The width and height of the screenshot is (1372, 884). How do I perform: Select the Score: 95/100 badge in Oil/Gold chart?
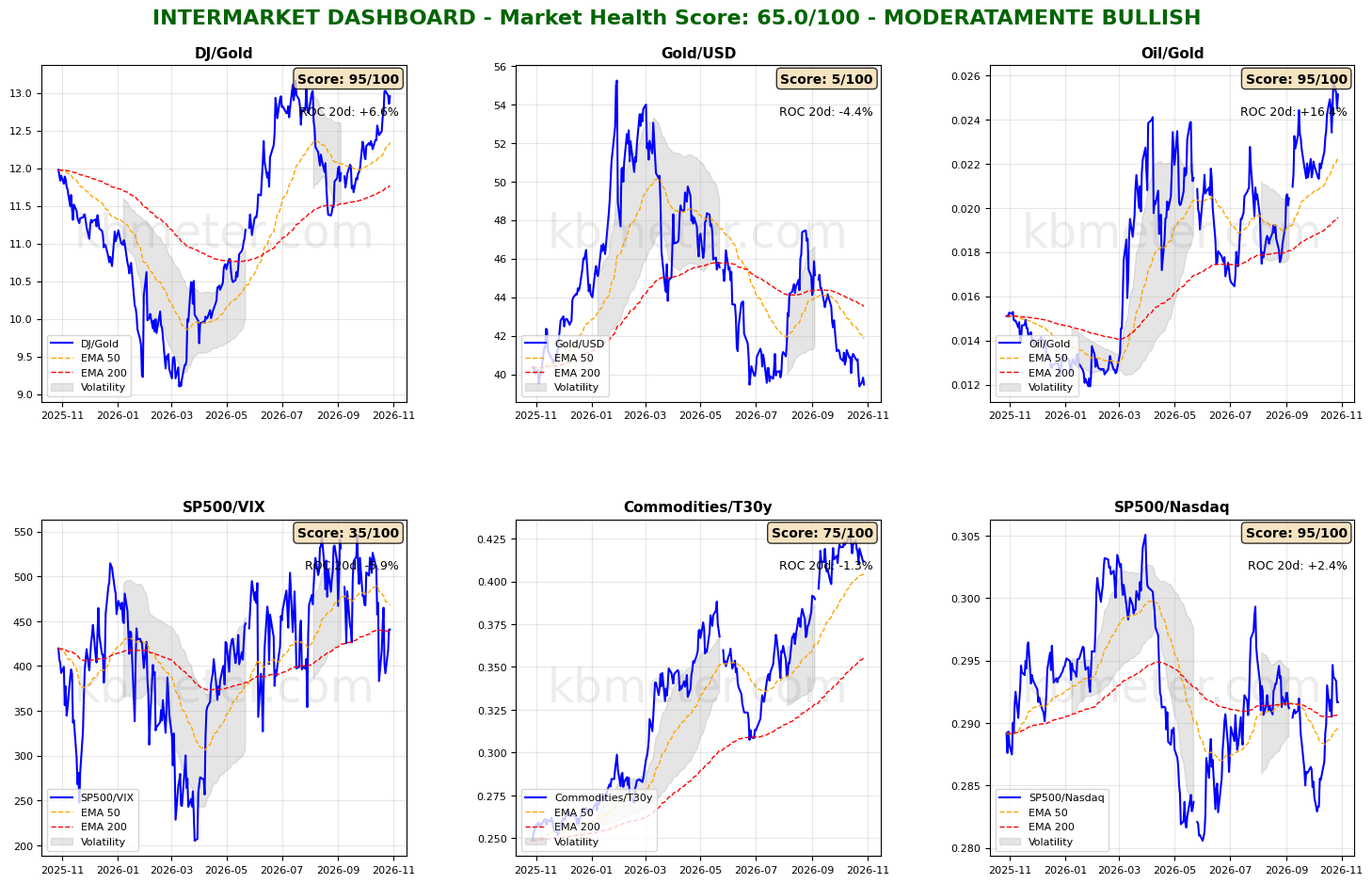(x=1297, y=79)
